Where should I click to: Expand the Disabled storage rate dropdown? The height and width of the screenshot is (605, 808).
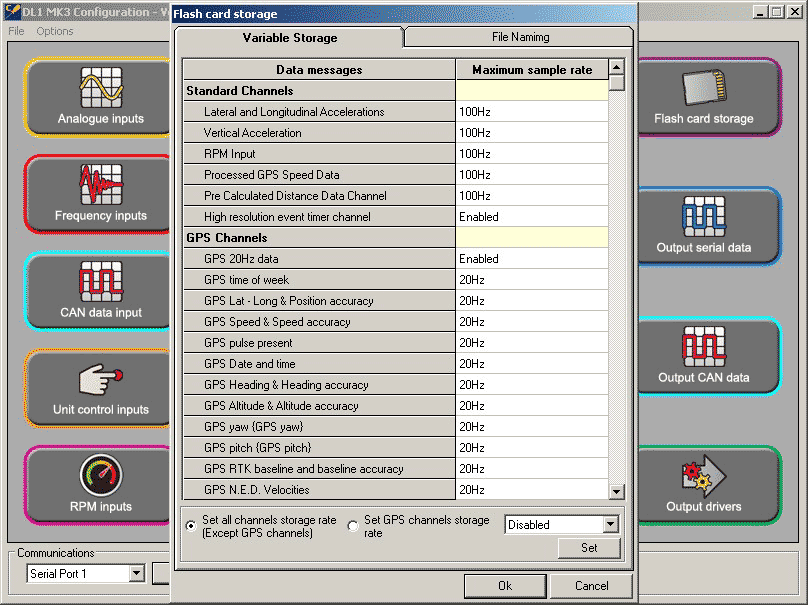click(611, 524)
